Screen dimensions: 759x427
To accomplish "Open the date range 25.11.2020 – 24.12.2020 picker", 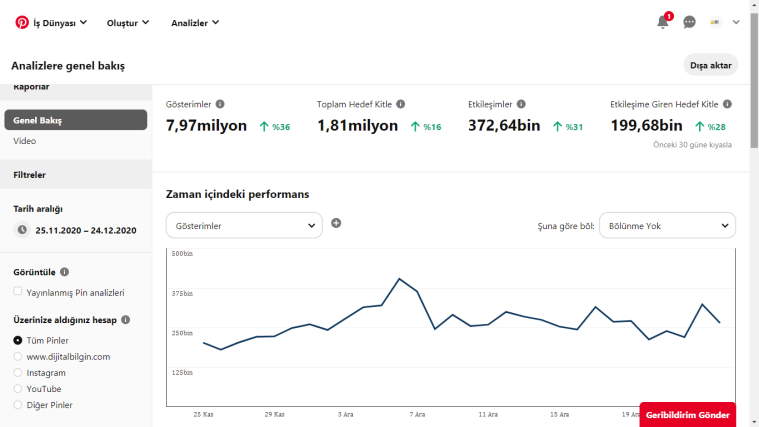I will click(85, 230).
